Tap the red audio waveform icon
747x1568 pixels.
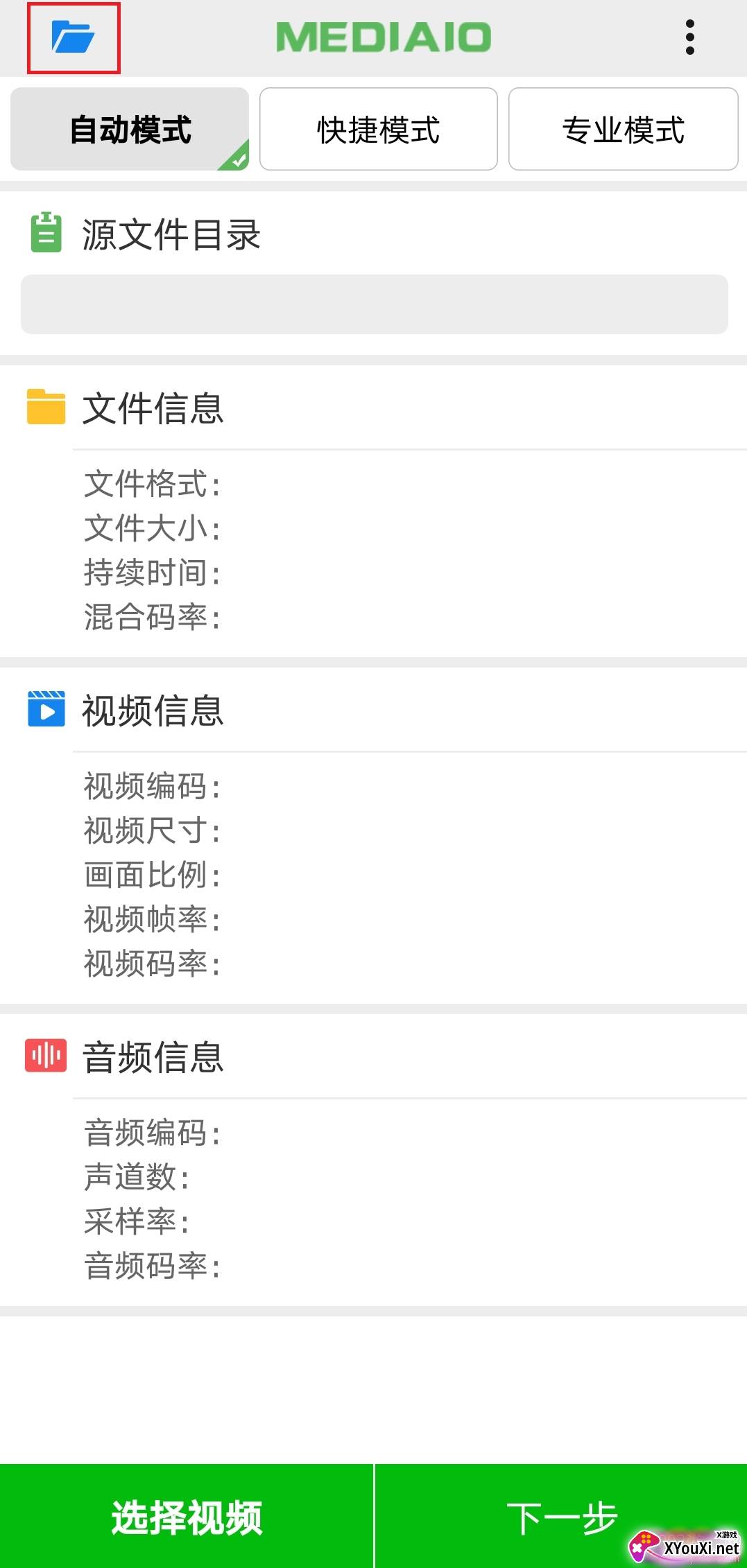point(46,1055)
